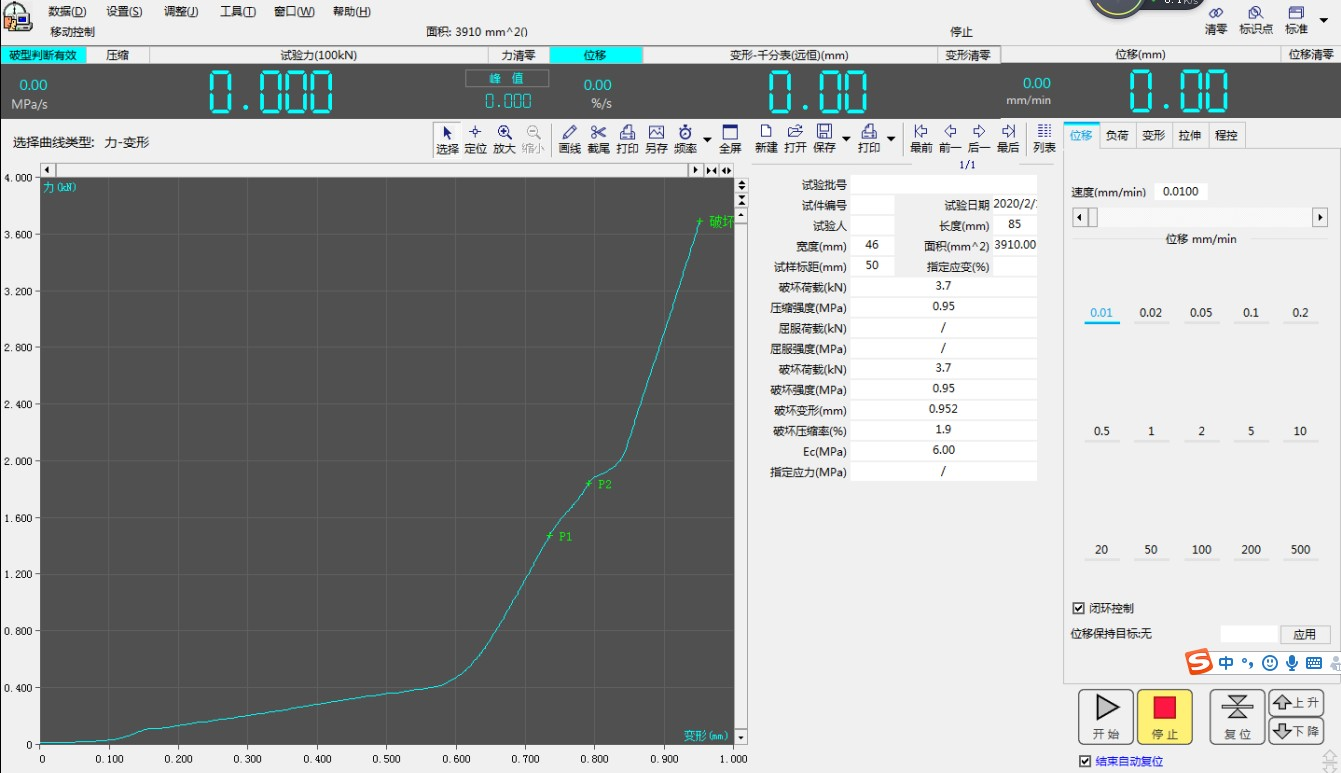Open the 保存 save dropdown arrow
This screenshot has height=773, width=1341.
pos(846,139)
